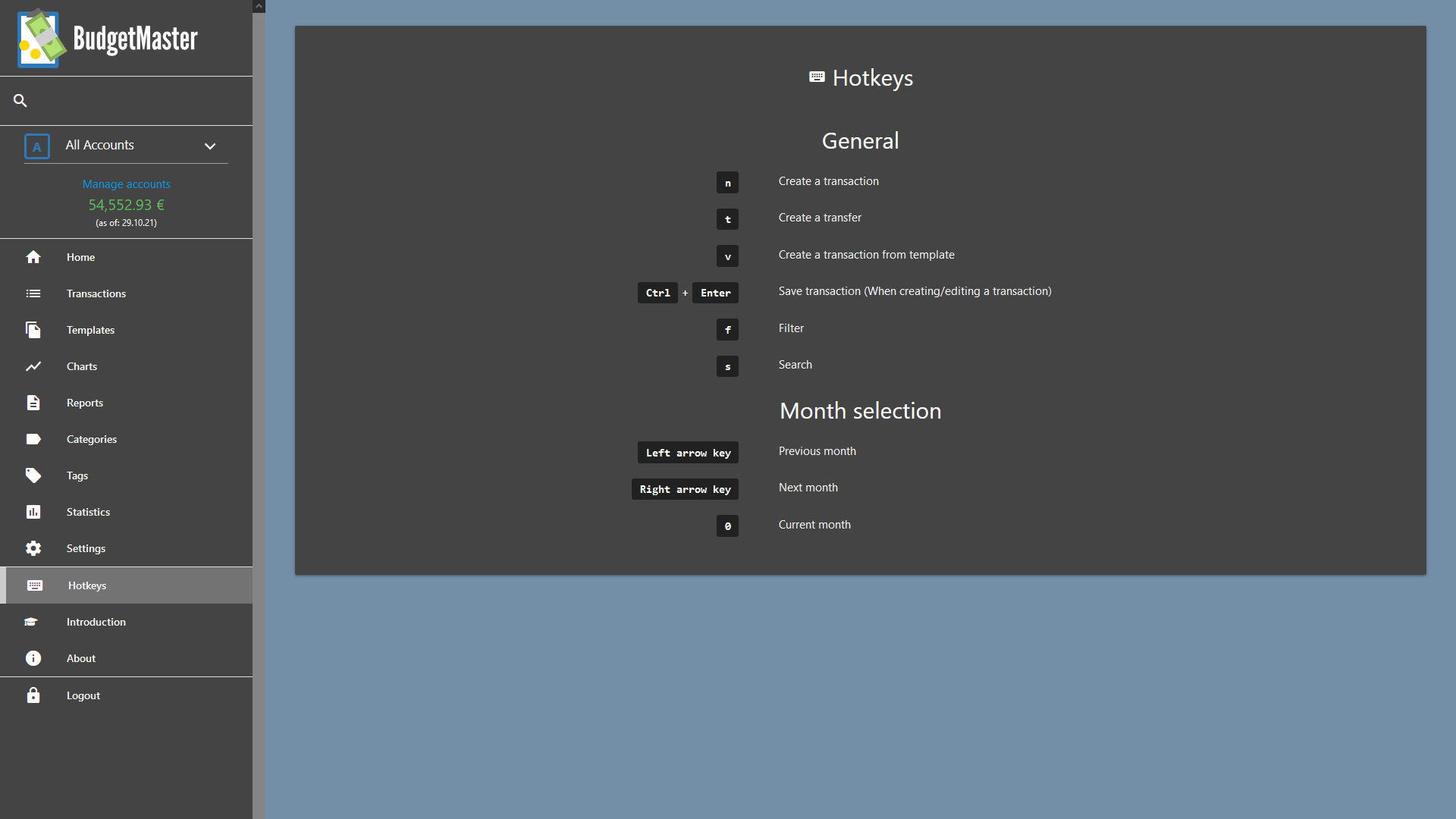Open the Home menu item
The height and width of the screenshot is (819, 1456).
click(126, 257)
